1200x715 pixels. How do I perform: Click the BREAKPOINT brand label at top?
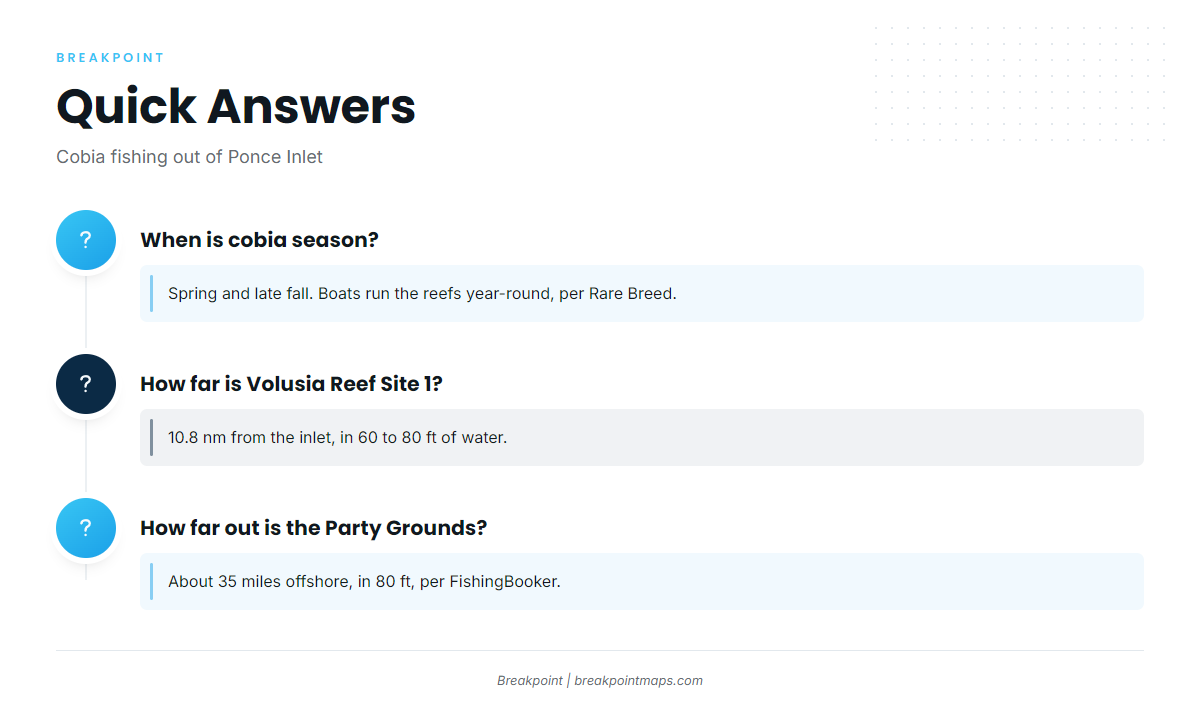click(x=110, y=58)
